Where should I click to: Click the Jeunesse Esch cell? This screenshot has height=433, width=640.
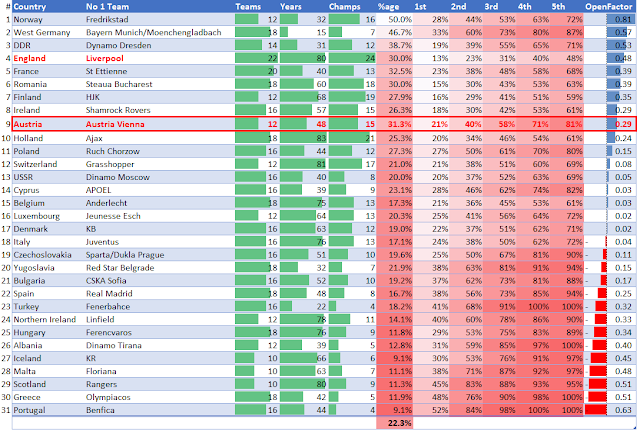(113, 216)
